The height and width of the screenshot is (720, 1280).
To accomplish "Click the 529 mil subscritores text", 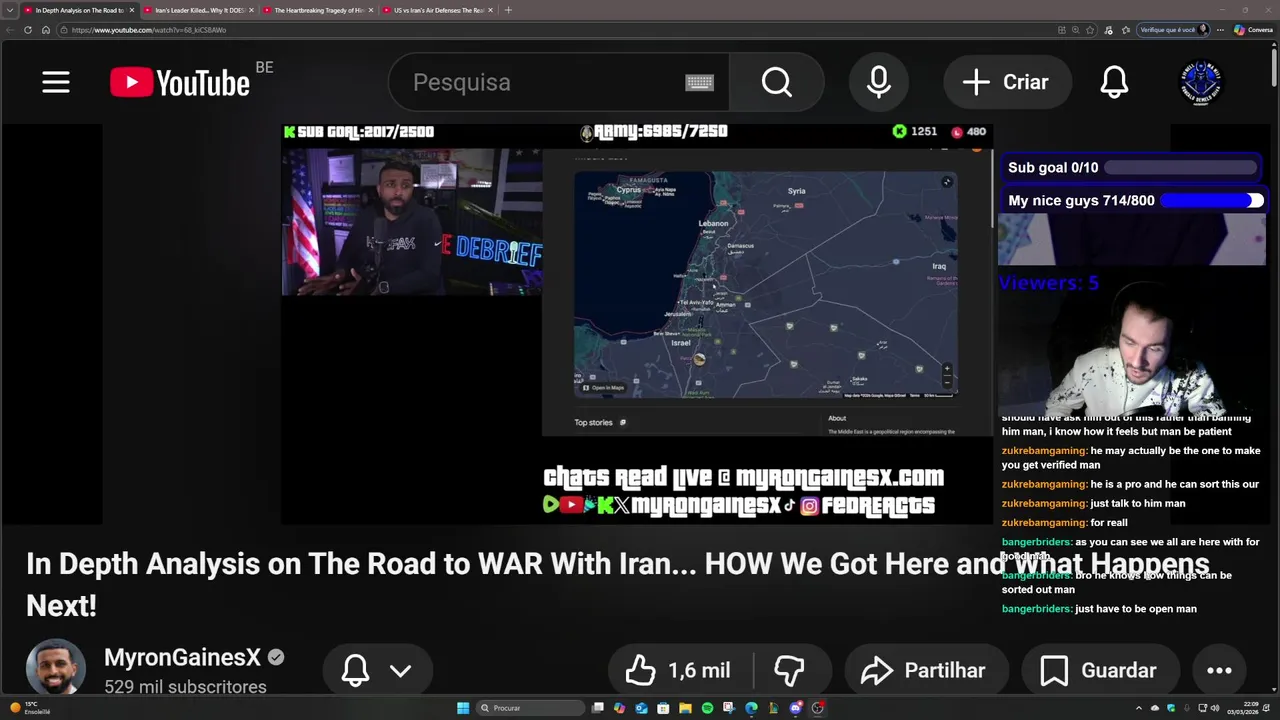I will (185, 687).
